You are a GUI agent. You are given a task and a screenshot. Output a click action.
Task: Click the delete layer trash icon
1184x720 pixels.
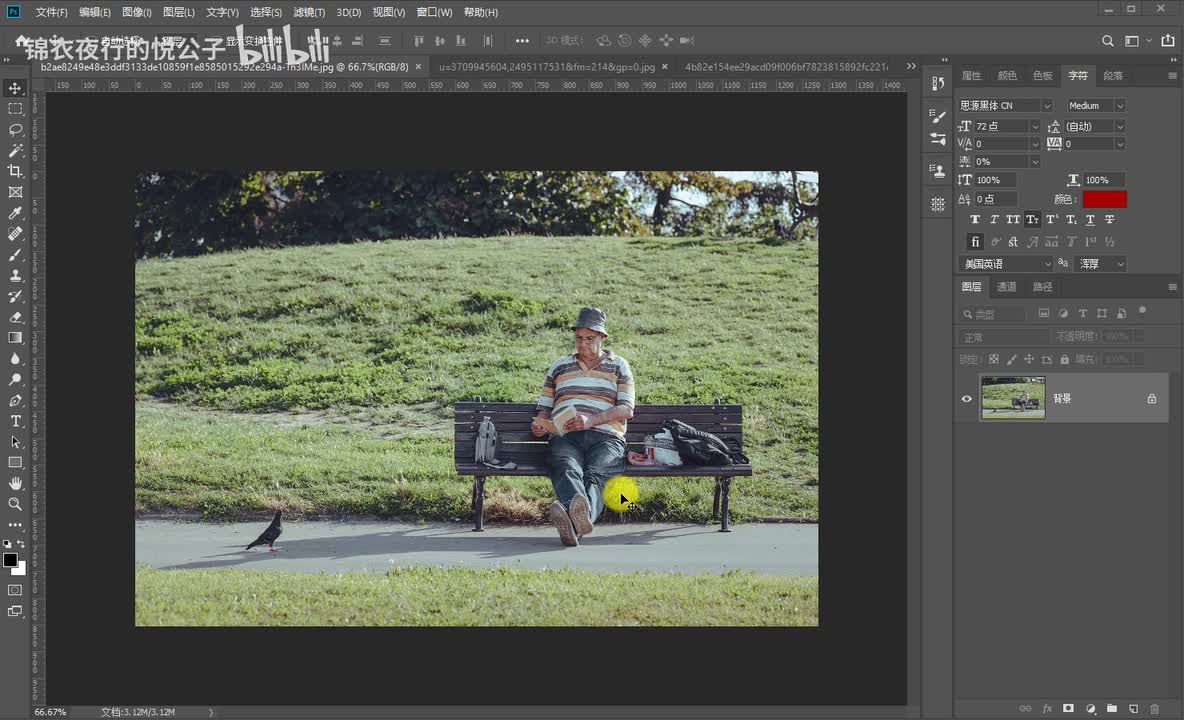[1155, 708]
